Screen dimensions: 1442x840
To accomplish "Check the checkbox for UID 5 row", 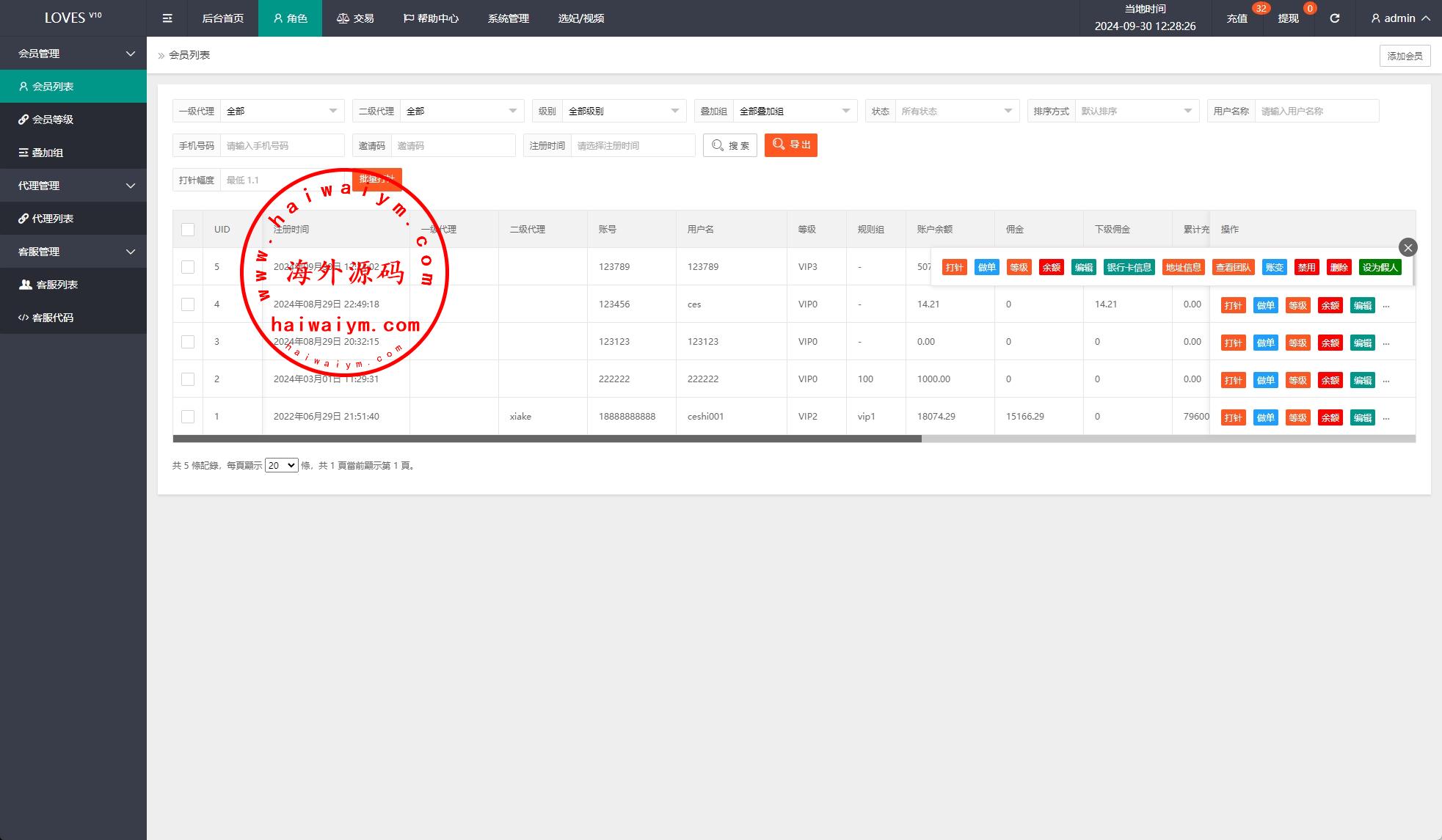I will [x=188, y=267].
